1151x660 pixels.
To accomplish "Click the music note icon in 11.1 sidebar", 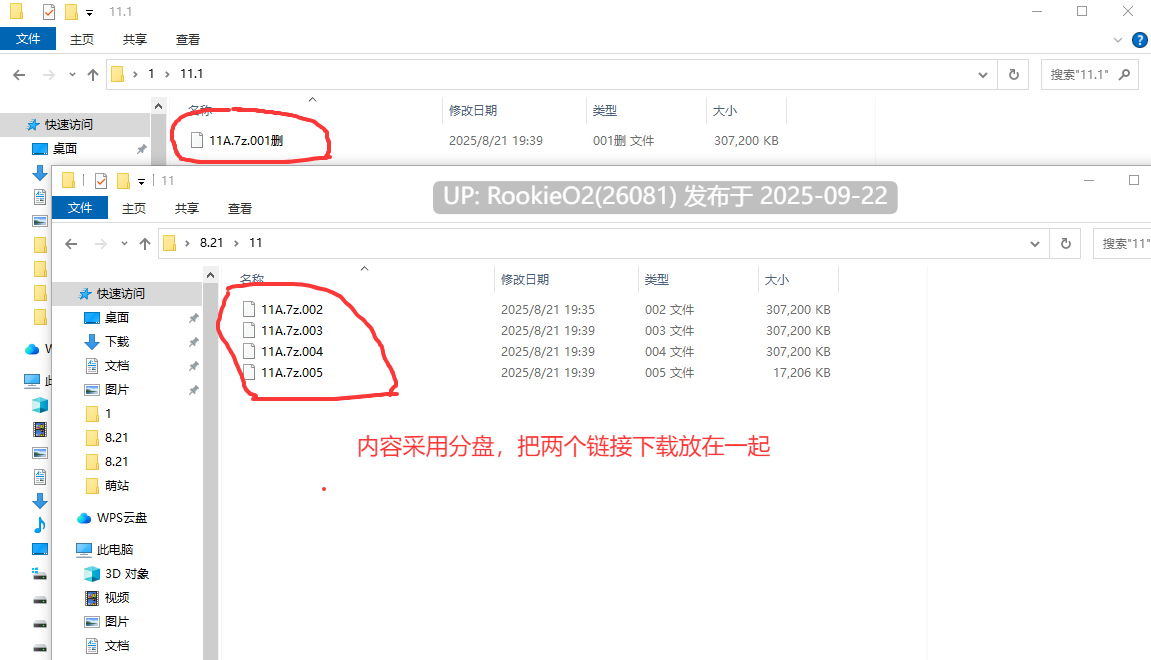I will point(40,525).
